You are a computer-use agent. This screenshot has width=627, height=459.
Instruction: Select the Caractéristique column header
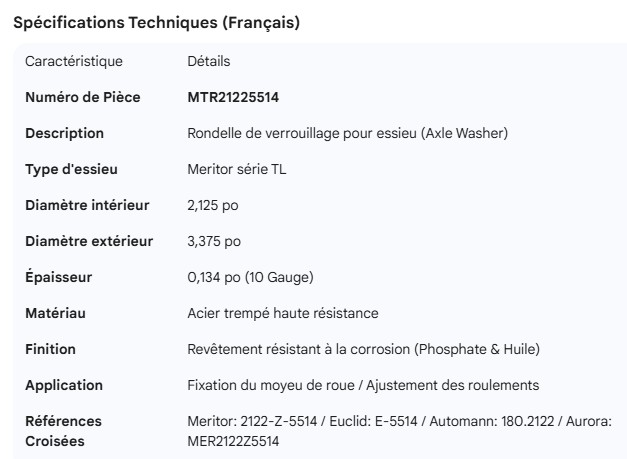point(74,61)
